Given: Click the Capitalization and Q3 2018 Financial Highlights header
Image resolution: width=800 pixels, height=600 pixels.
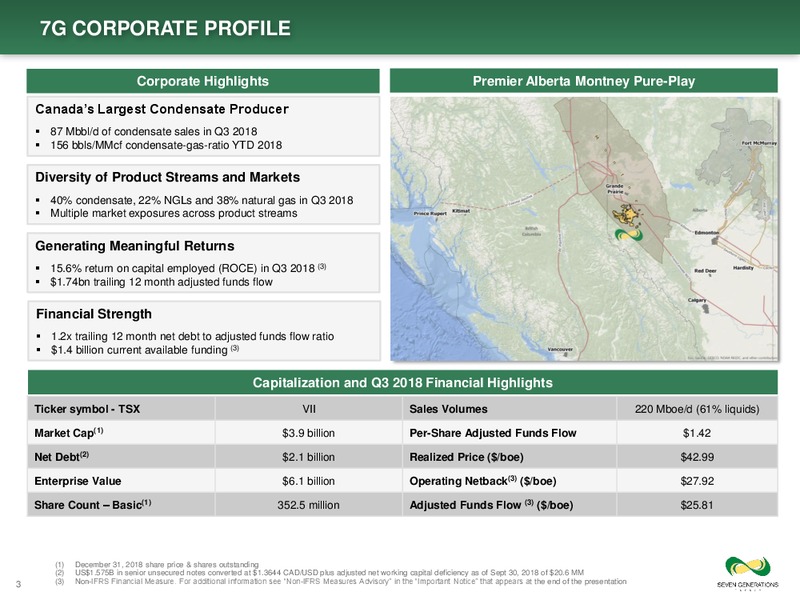Looking at the screenshot, I should coord(403,383).
